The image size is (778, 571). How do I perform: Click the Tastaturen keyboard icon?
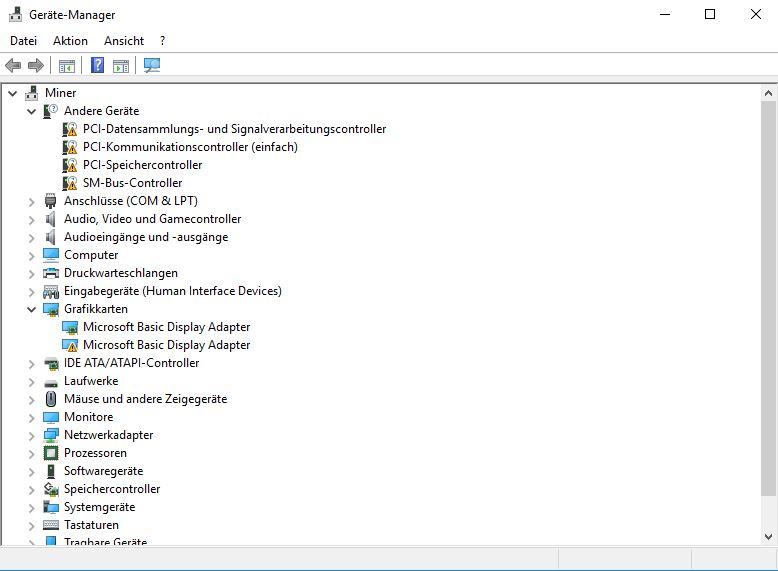[51, 525]
